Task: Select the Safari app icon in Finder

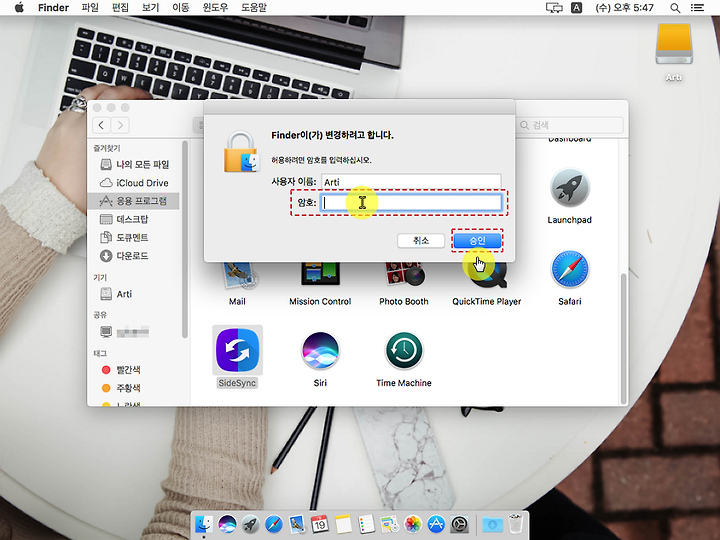Action: coord(569,269)
